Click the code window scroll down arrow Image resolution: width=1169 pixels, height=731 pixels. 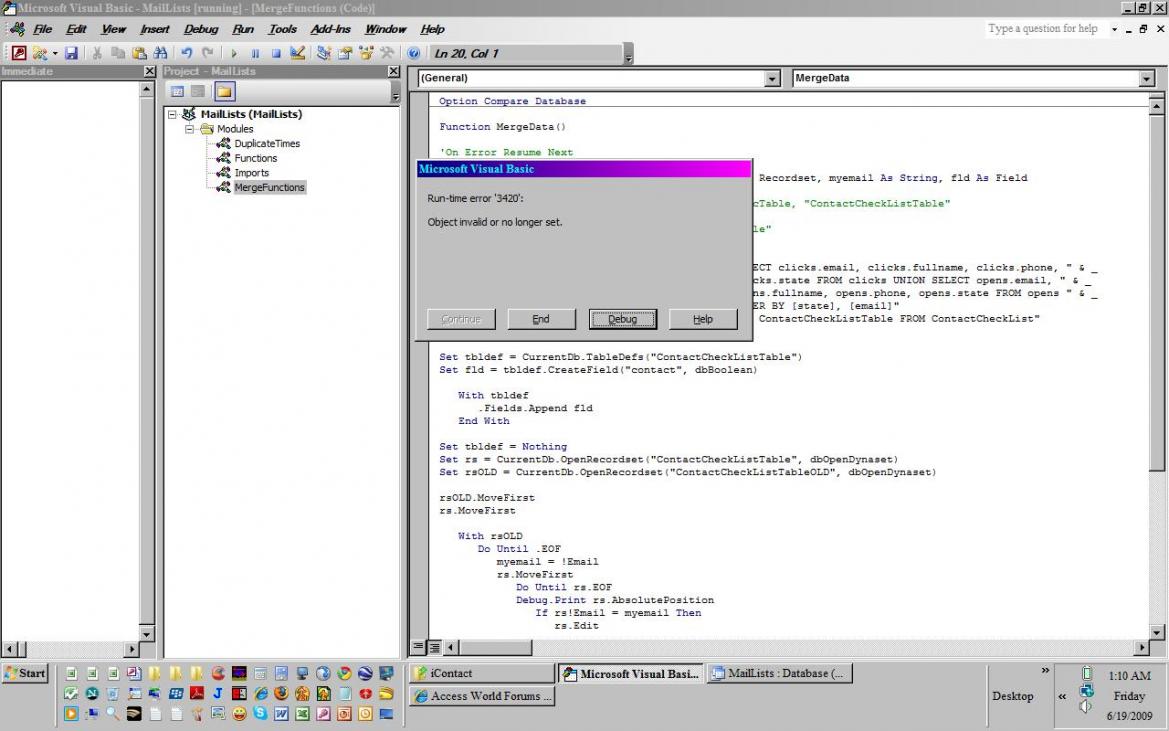pyautogui.click(x=1156, y=632)
